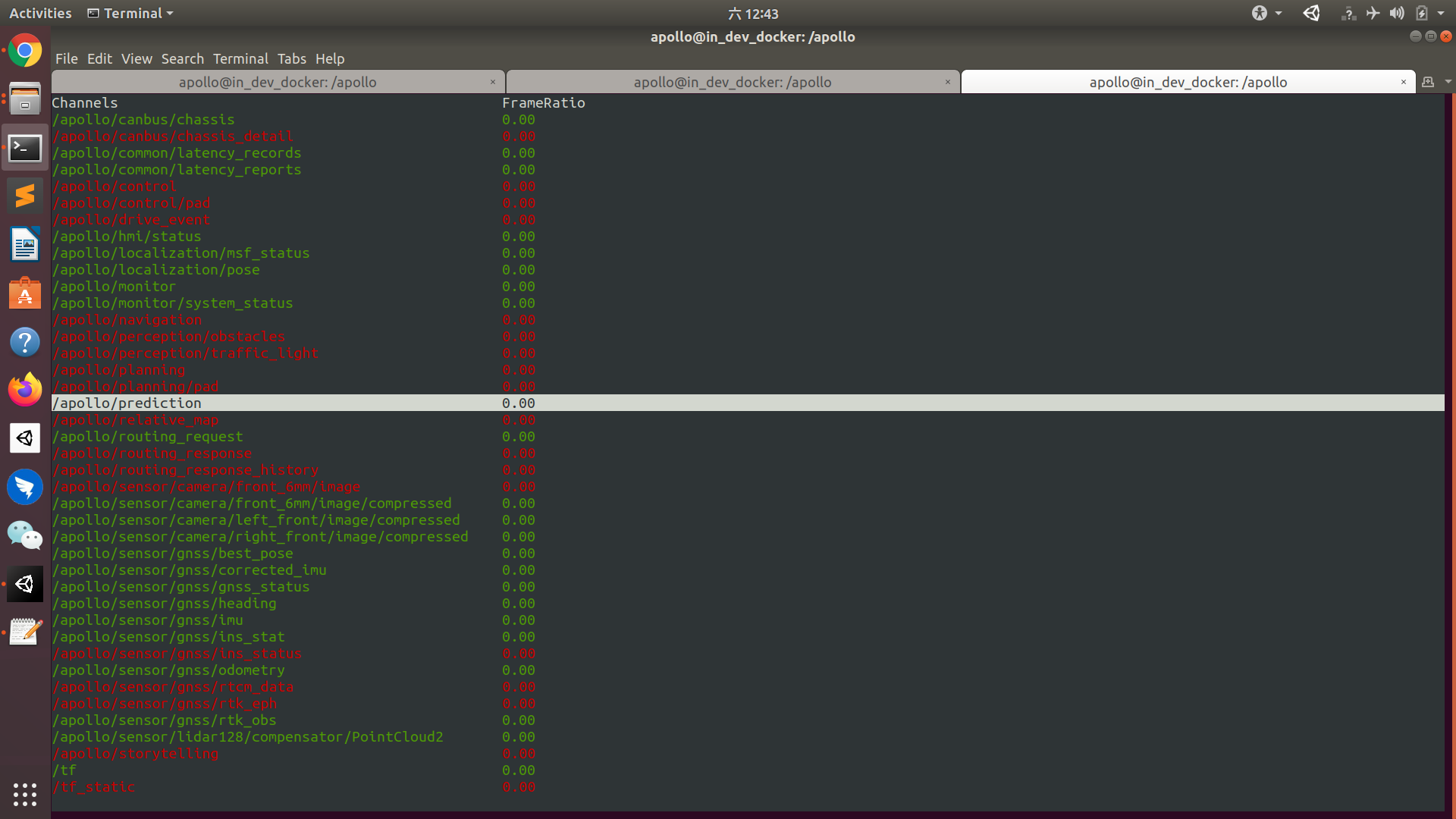
Task: Show Applications grid in the dock
Action: 25,794
